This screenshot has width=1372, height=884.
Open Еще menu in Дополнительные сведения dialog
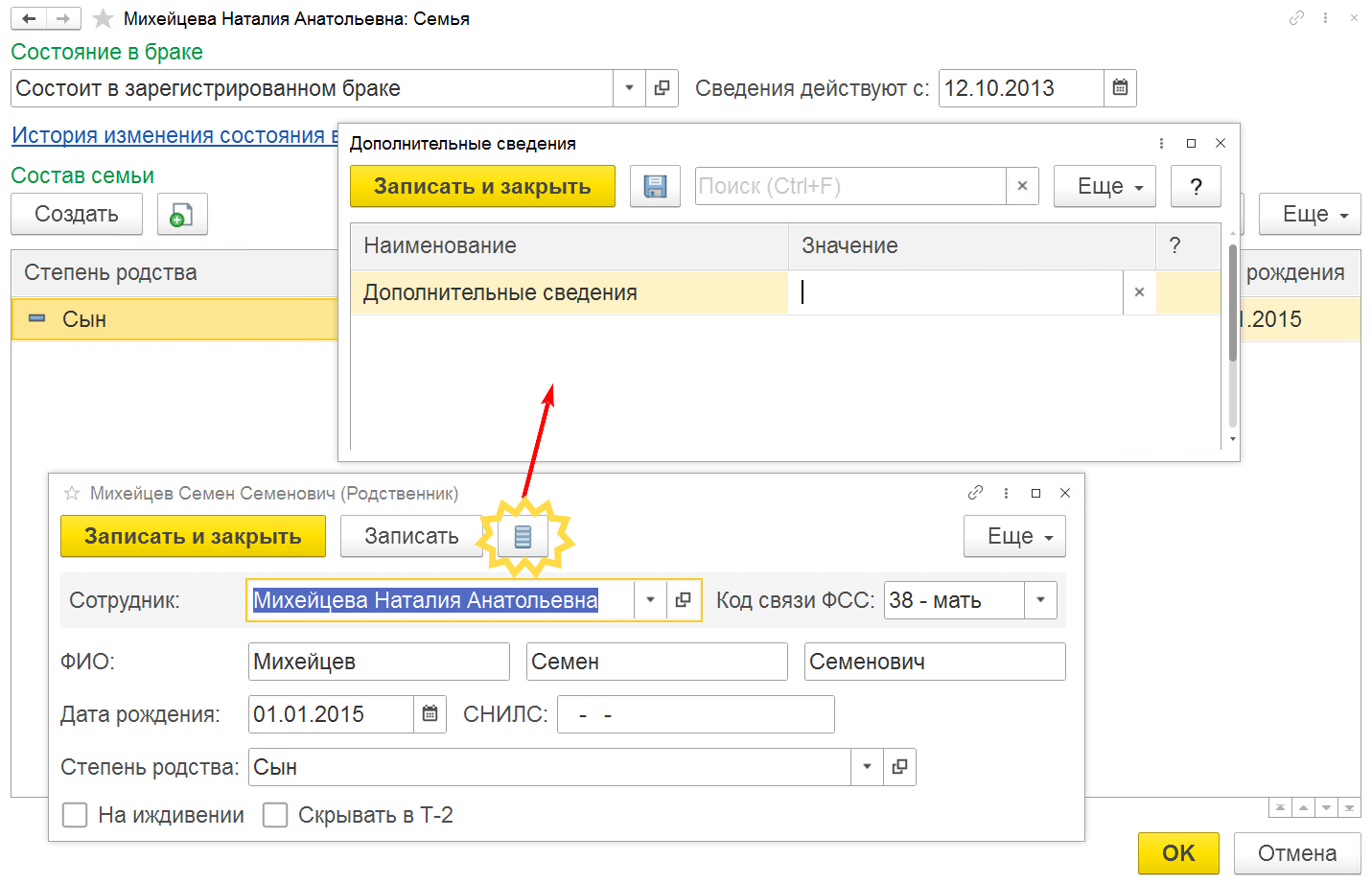pos(1105,186)
